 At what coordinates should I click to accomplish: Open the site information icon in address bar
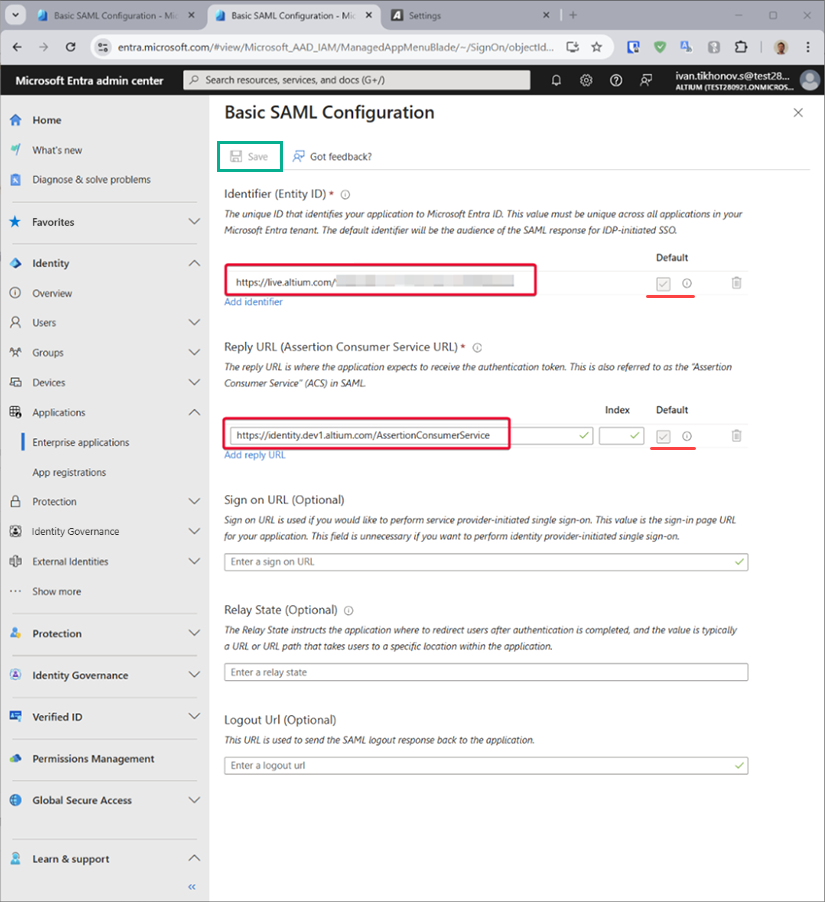coord(103,47)
